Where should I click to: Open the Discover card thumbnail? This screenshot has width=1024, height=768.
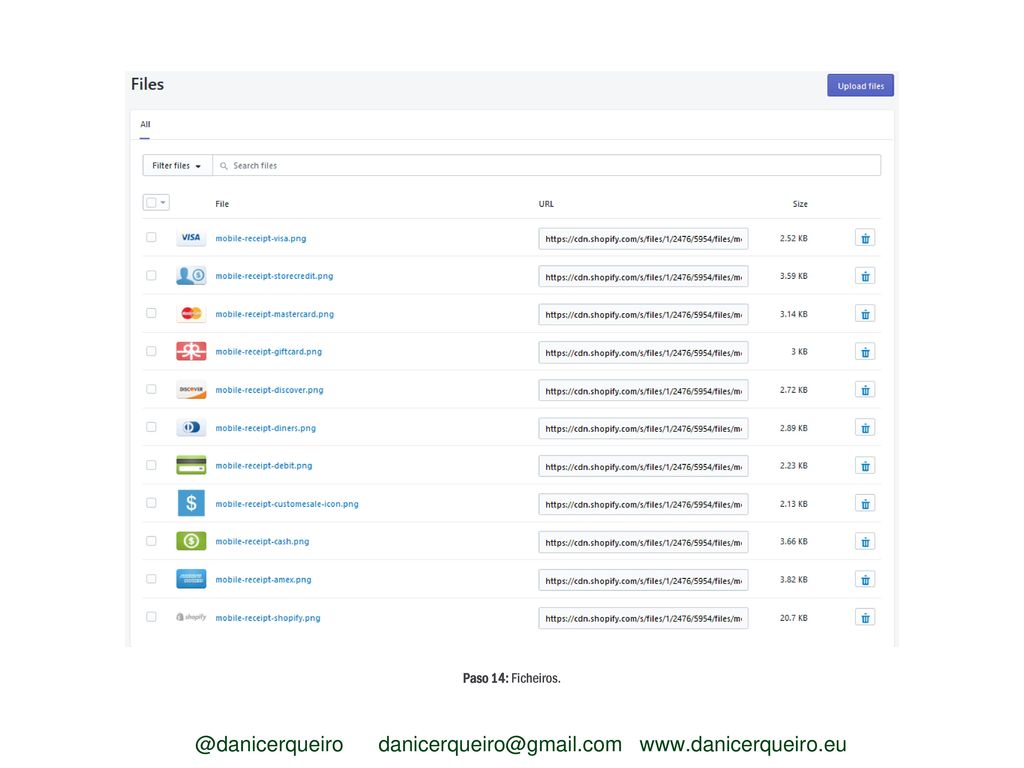click(191, 390)
